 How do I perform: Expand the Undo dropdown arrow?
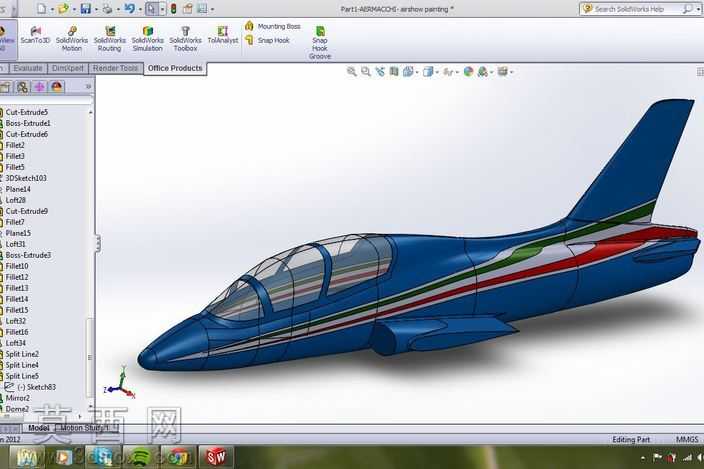(x=140, y=9)
